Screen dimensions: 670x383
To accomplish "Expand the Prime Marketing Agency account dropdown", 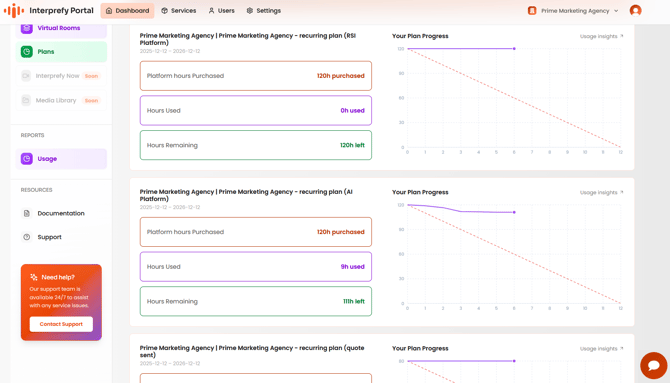I will [x=573, y=11].
